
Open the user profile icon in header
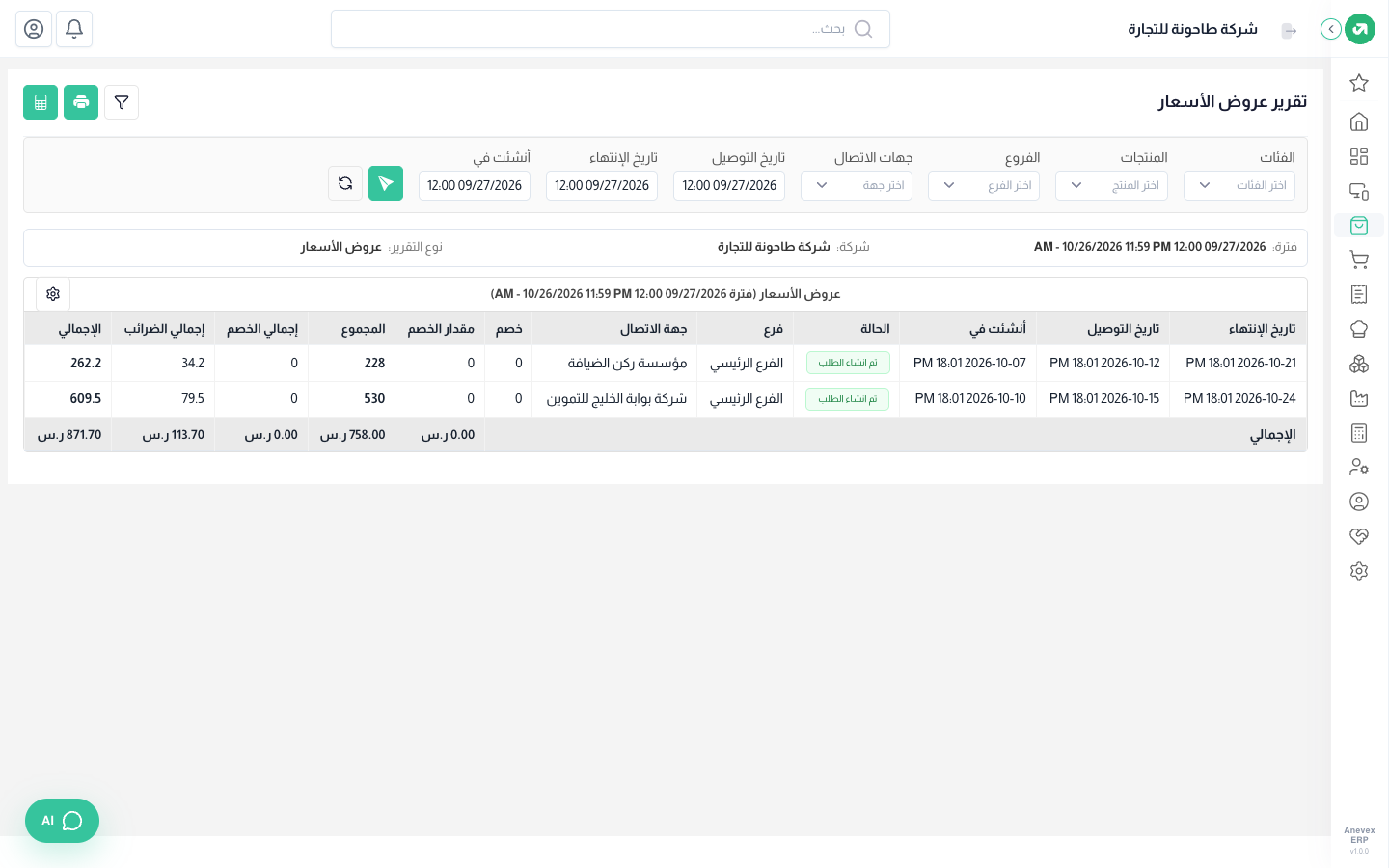pyautogui.click(x=34, y=29)
